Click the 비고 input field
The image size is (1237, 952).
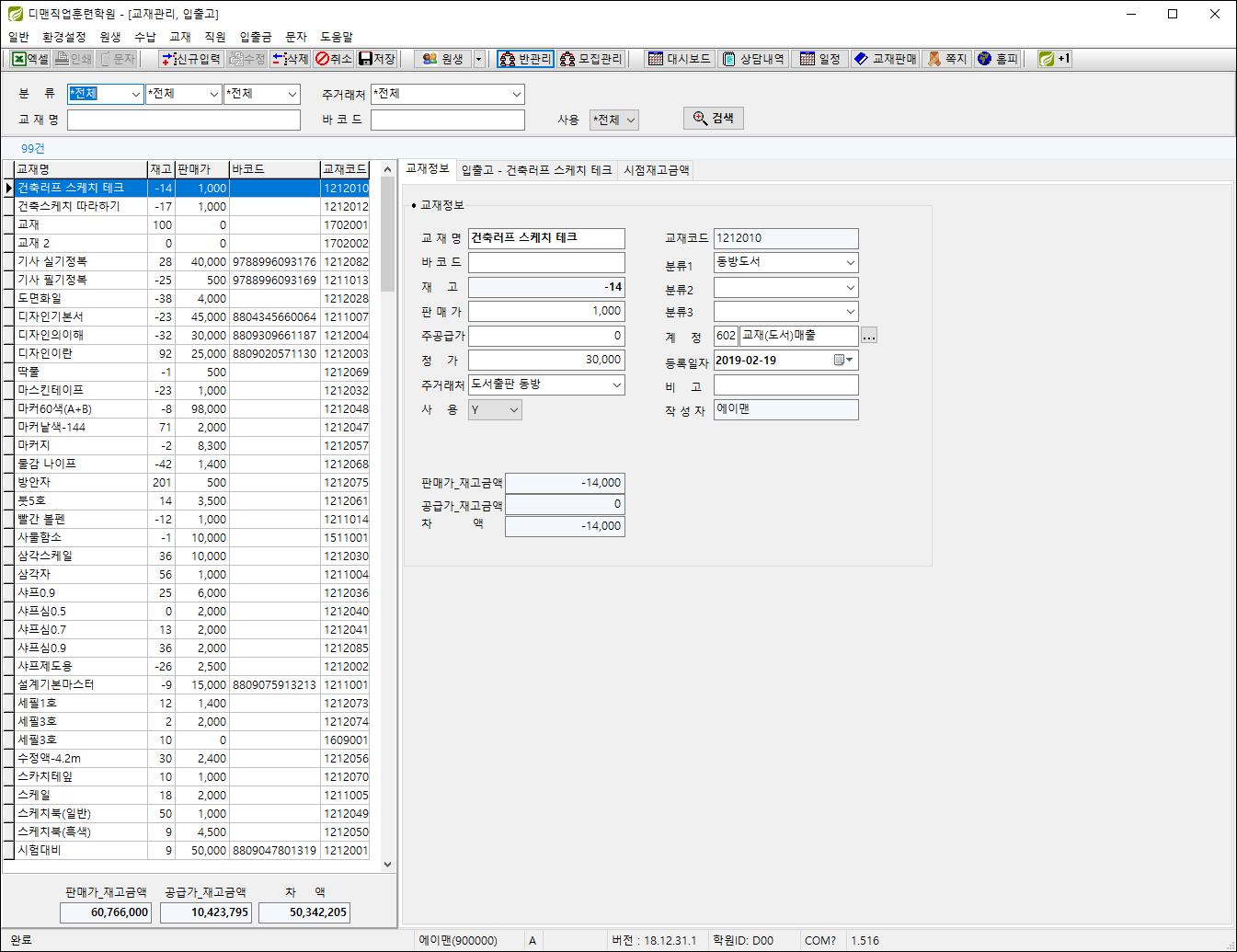786,384
